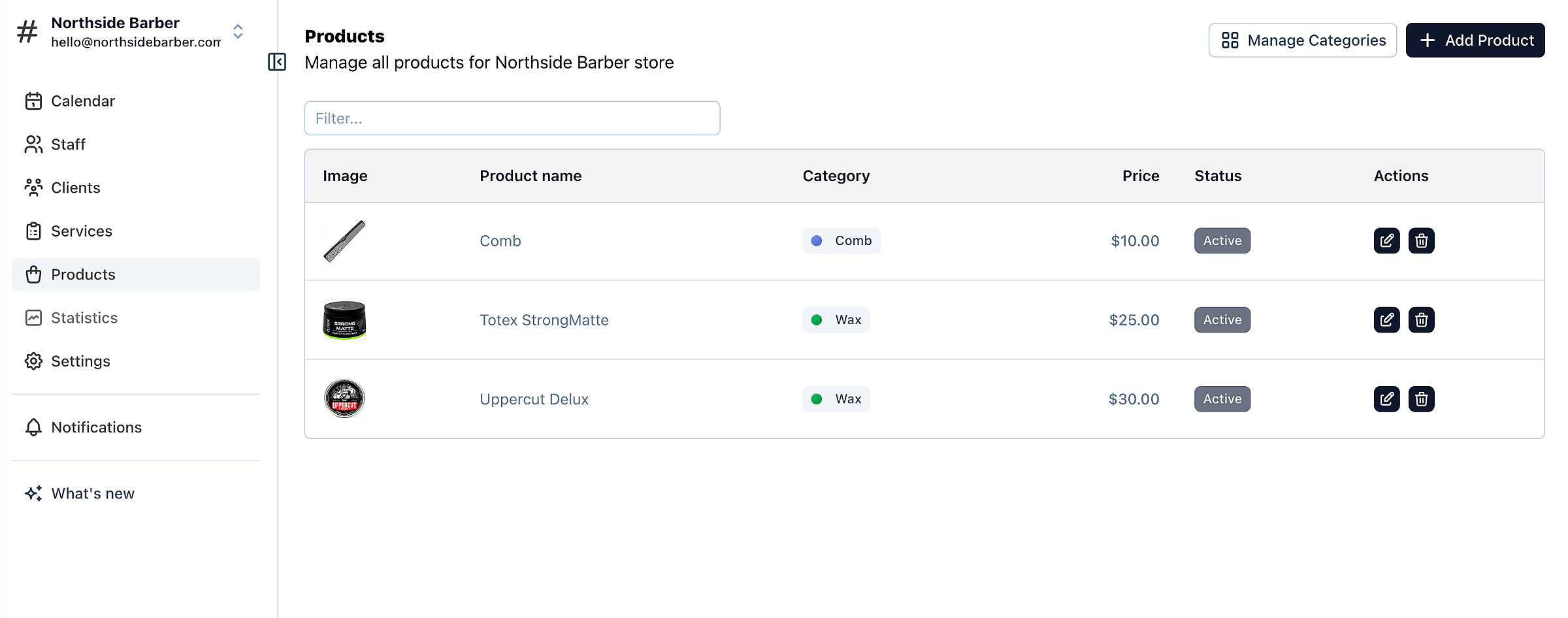
Task: Click the Northside Barber store name
Action: coord(115,23)
